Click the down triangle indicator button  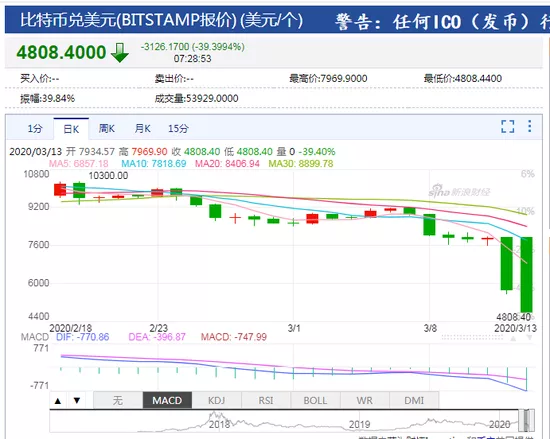(x=77, y=400)
